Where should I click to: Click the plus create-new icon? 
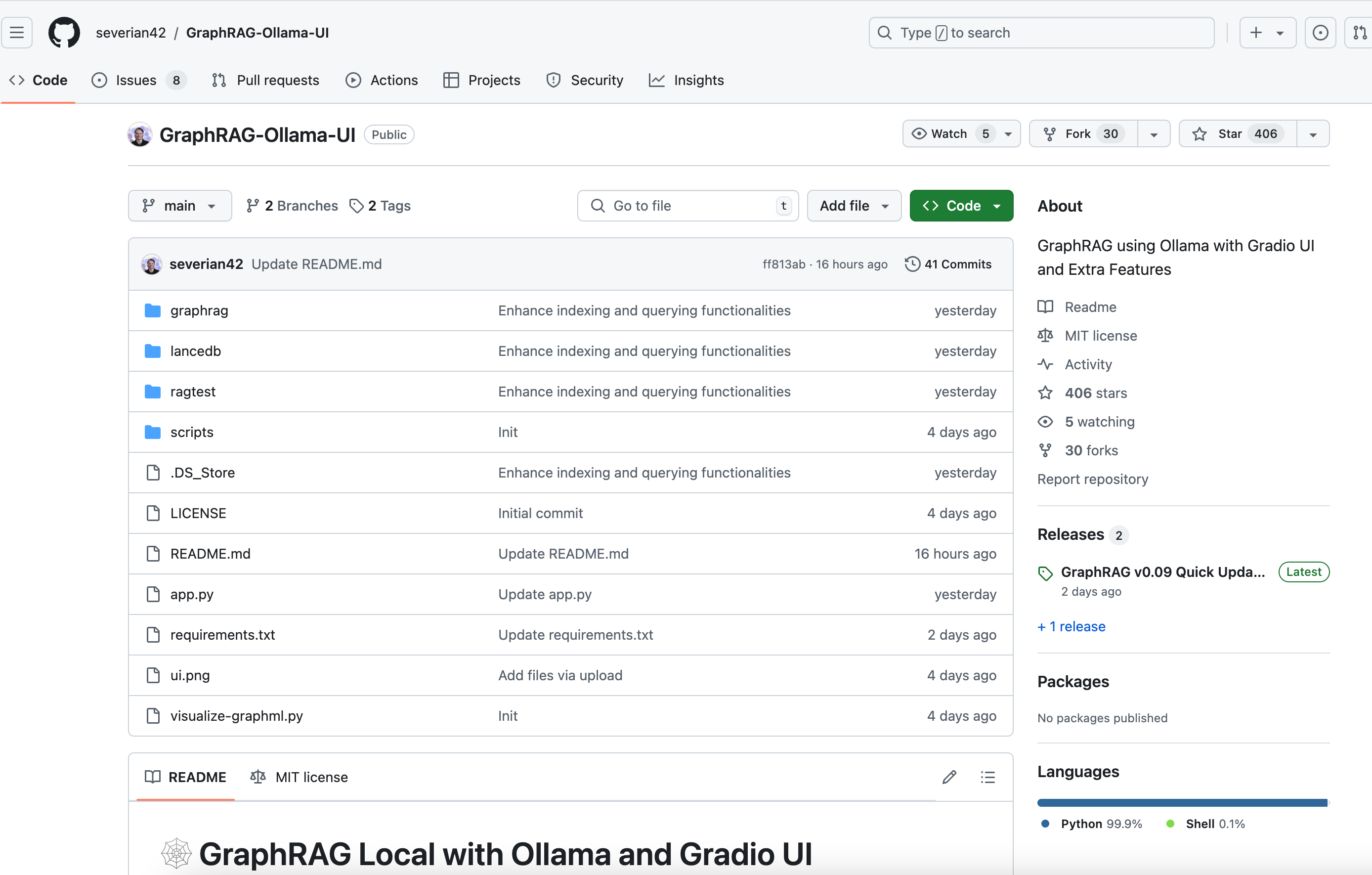[x=1256, y=33]
